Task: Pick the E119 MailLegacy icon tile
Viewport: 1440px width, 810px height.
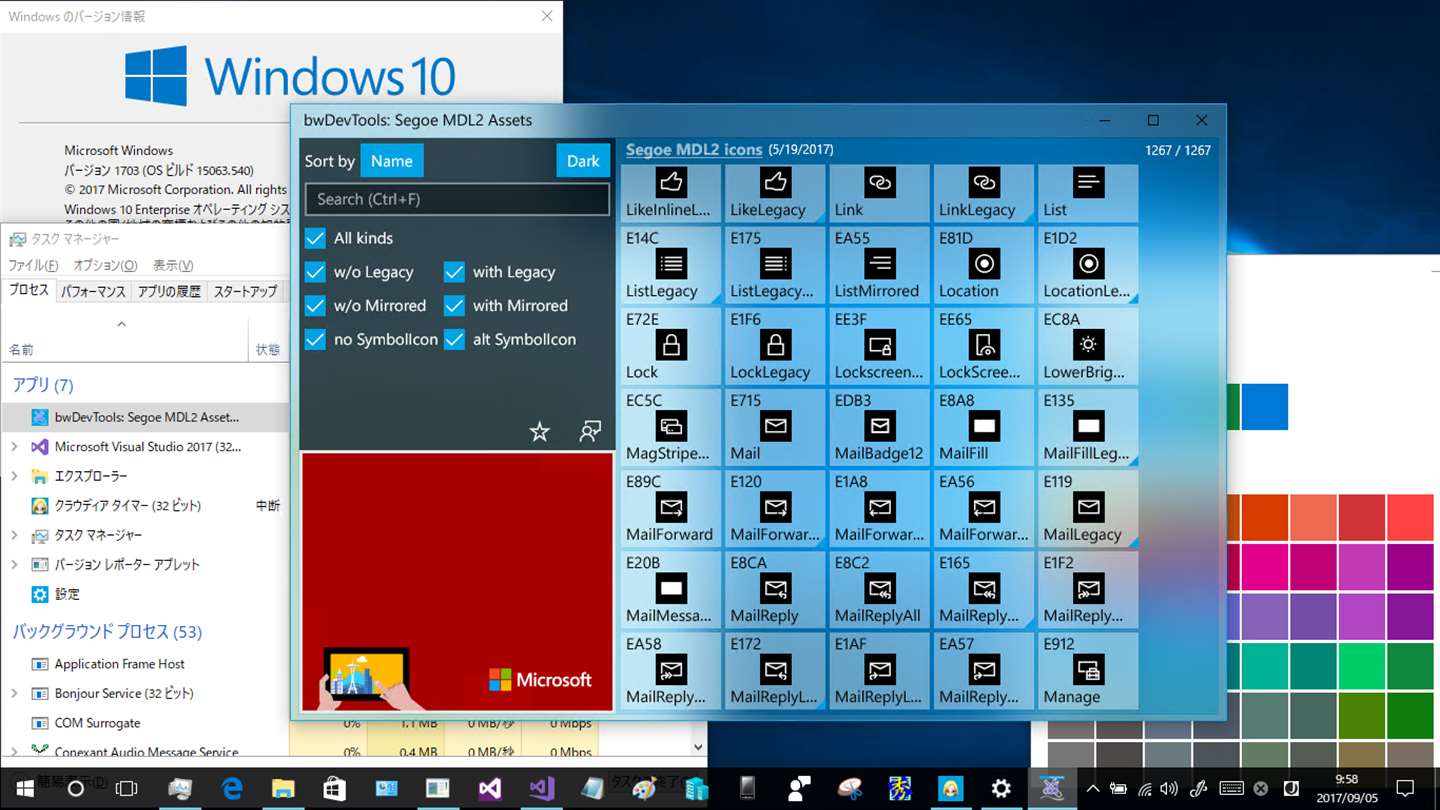Action: (x=1088, y=508)
